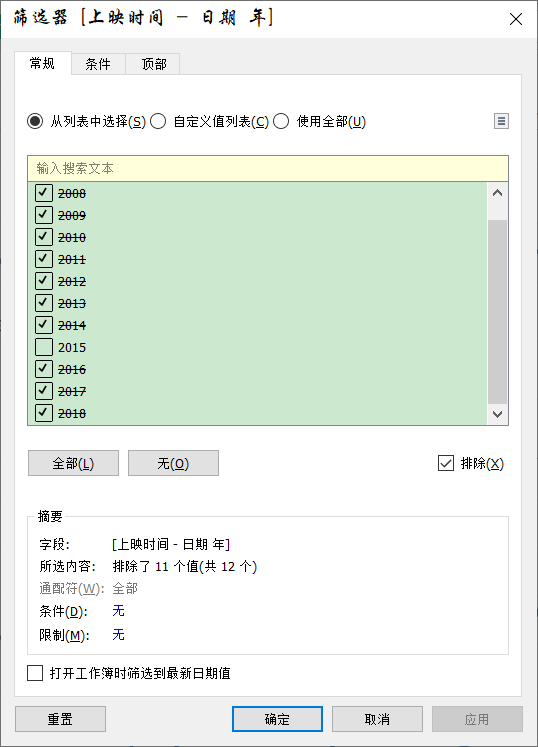Close the filter dialog window

516,19
